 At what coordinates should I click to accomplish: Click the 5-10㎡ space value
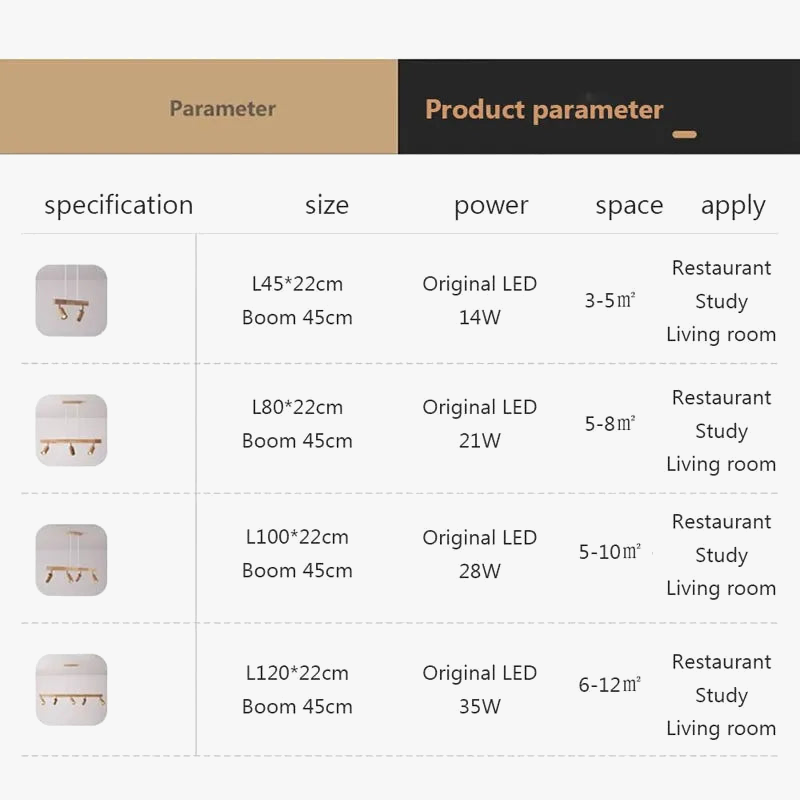pos(610,552)
